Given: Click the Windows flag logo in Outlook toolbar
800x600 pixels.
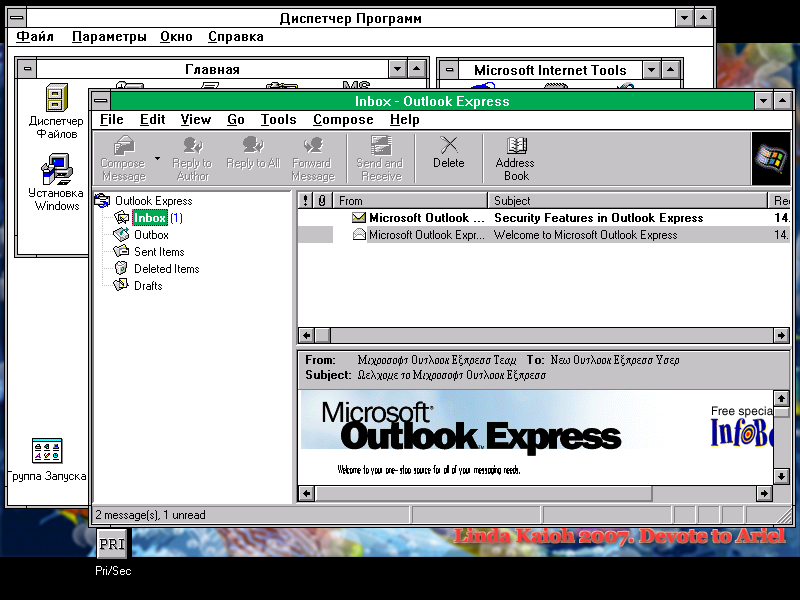Looking at the screenshot, I should 771,159.
